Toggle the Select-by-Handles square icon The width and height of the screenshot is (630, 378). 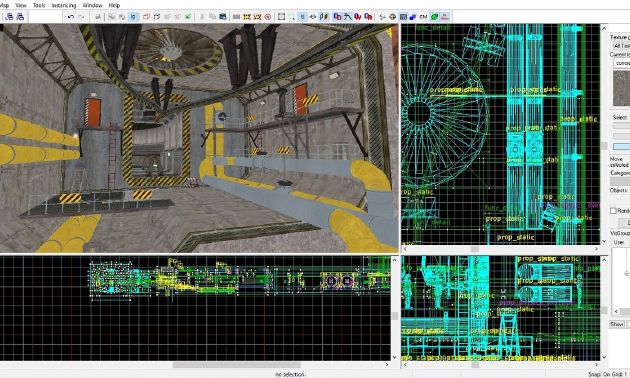pos(281,17)
